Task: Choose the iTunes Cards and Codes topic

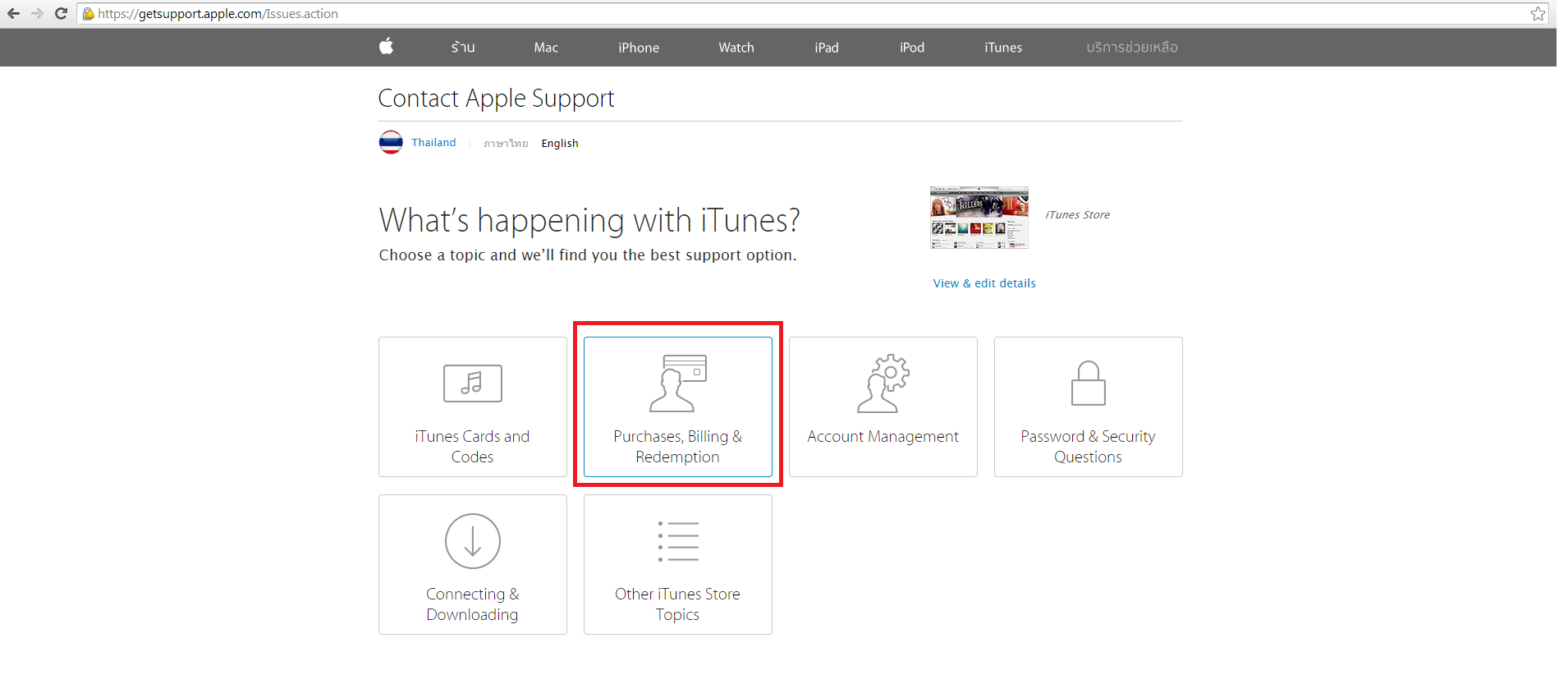Action: pos(473,406)
